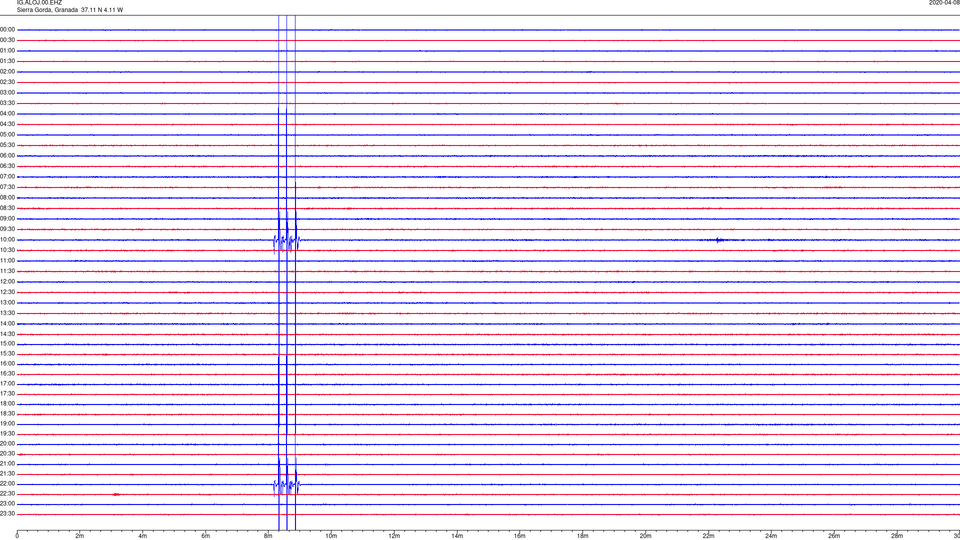
Task: Select the 02:00 time label
Action: tap(7, 72)
